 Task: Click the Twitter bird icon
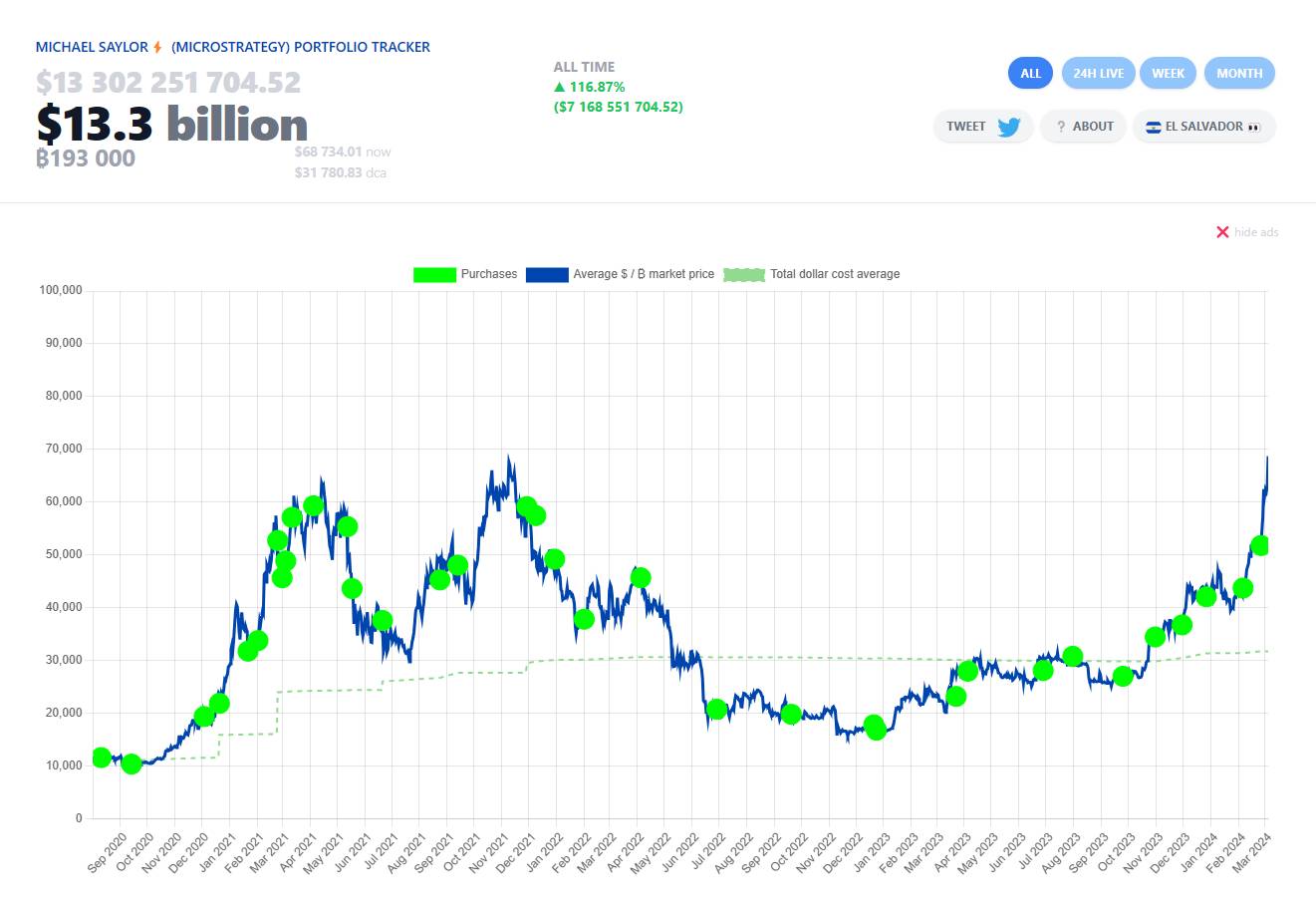(x=1009, y=127)
